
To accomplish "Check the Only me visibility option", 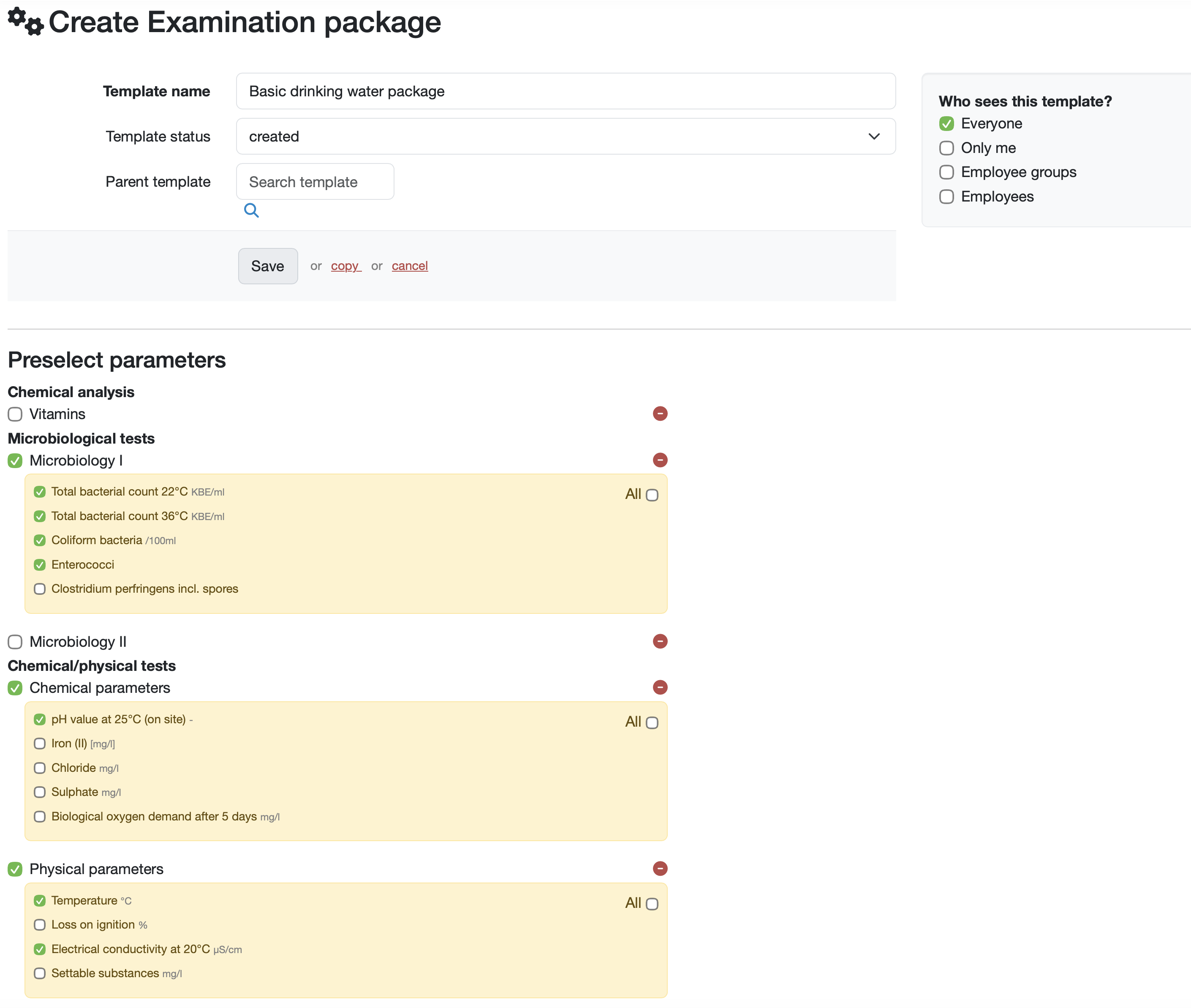I will coord(946,148).
